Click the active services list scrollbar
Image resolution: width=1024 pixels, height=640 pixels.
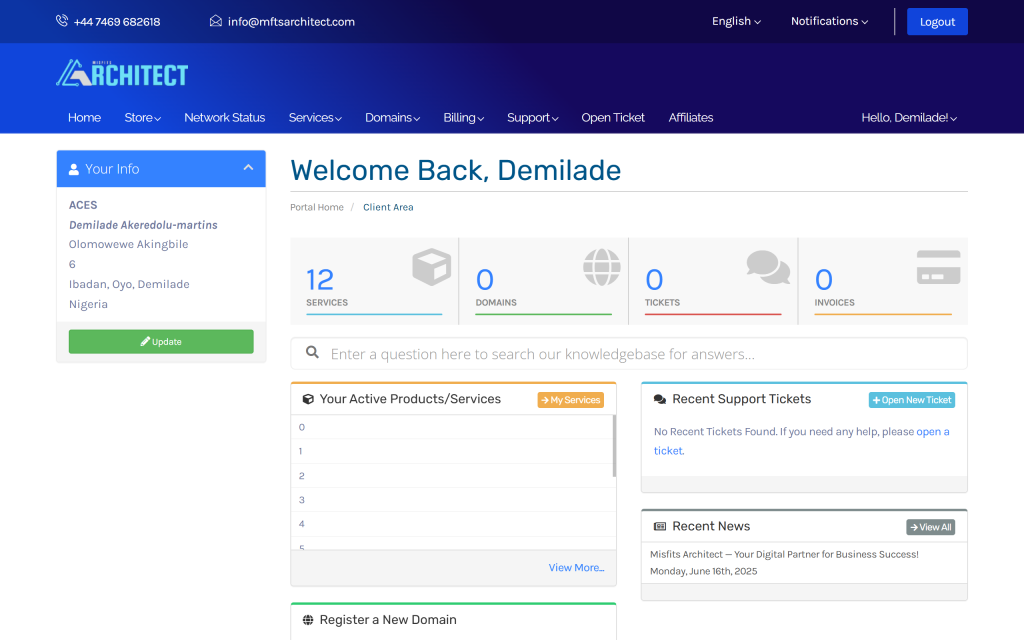pos(613,446)
